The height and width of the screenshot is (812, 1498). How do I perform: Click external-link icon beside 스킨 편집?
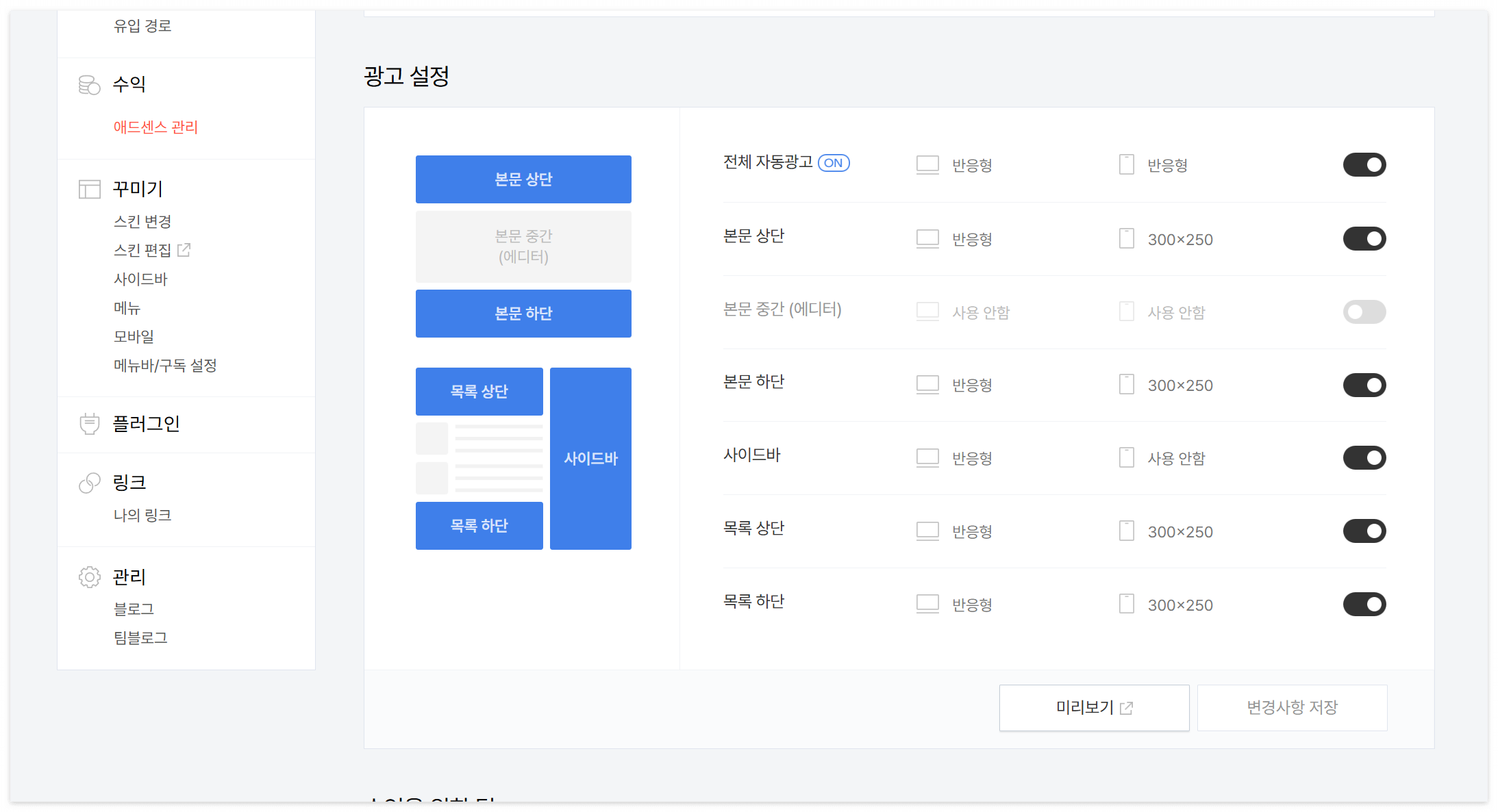point(184,250)
